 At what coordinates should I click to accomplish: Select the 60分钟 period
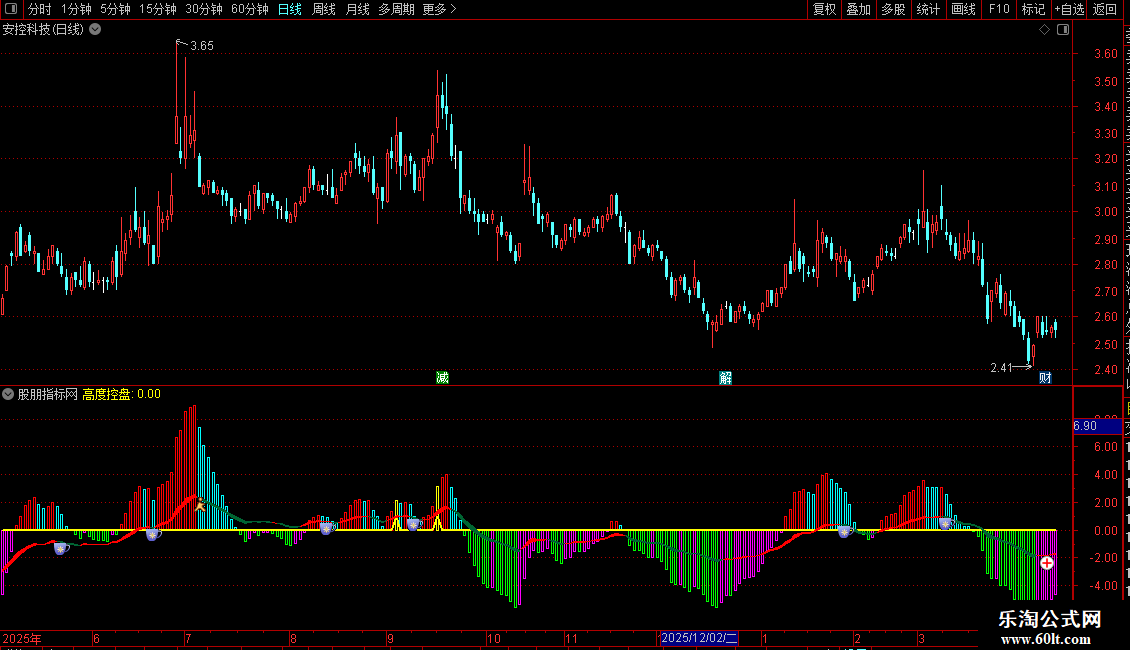(x=249, y=9)
